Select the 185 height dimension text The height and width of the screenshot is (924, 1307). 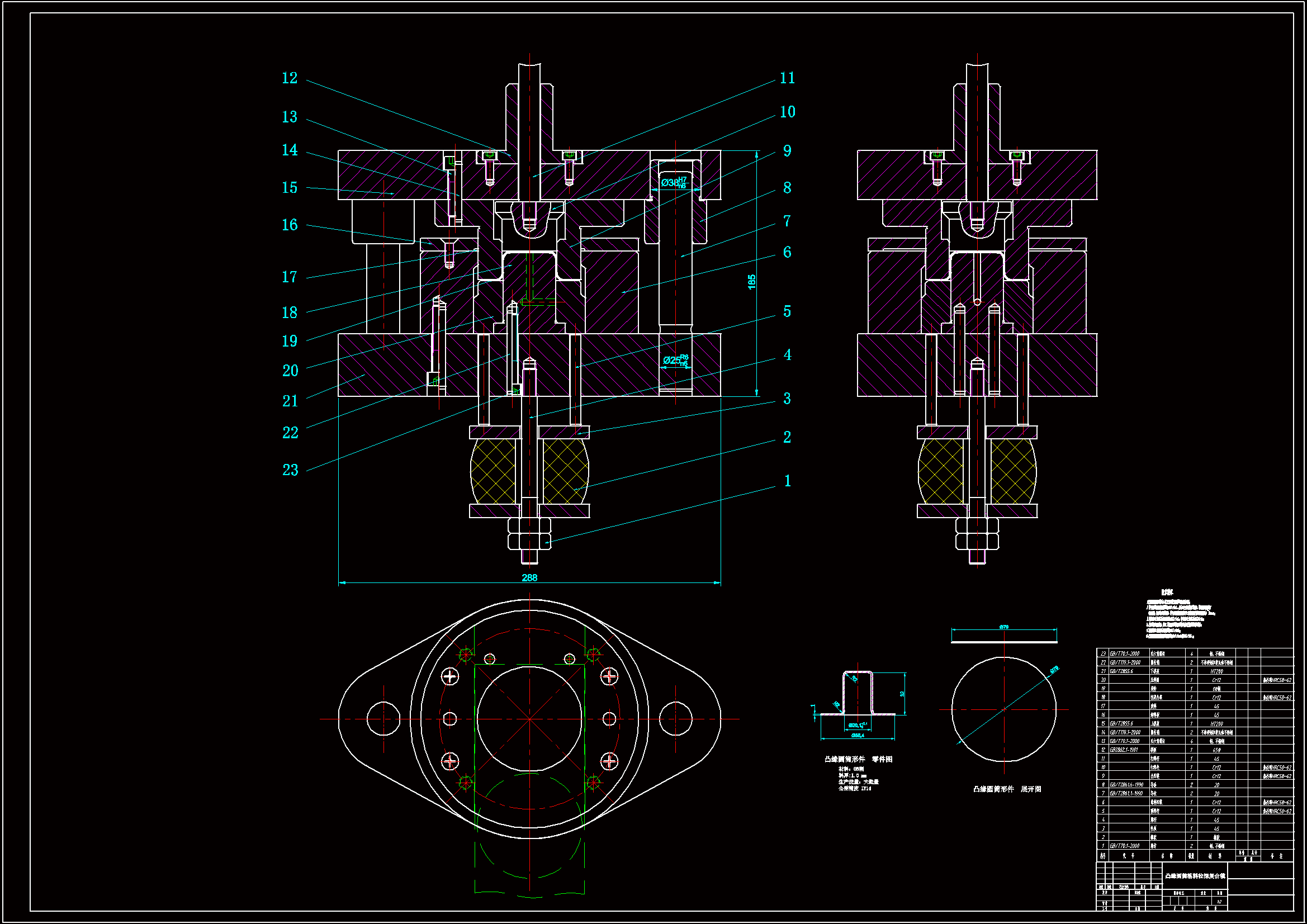pos(751,282)
